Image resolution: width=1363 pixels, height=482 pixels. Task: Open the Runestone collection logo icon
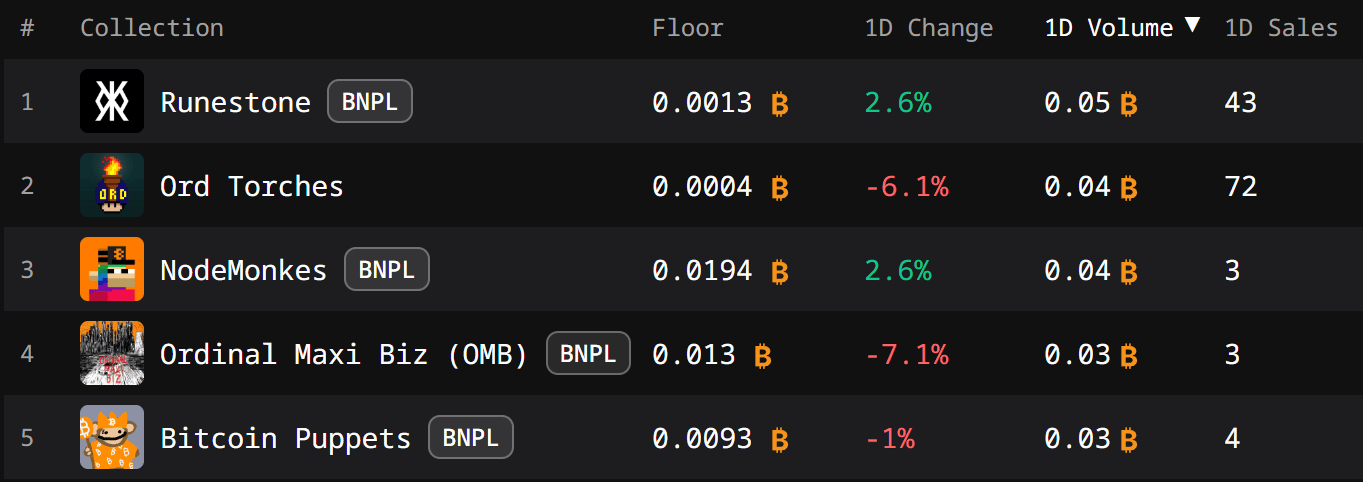click(x=112, y=101)
